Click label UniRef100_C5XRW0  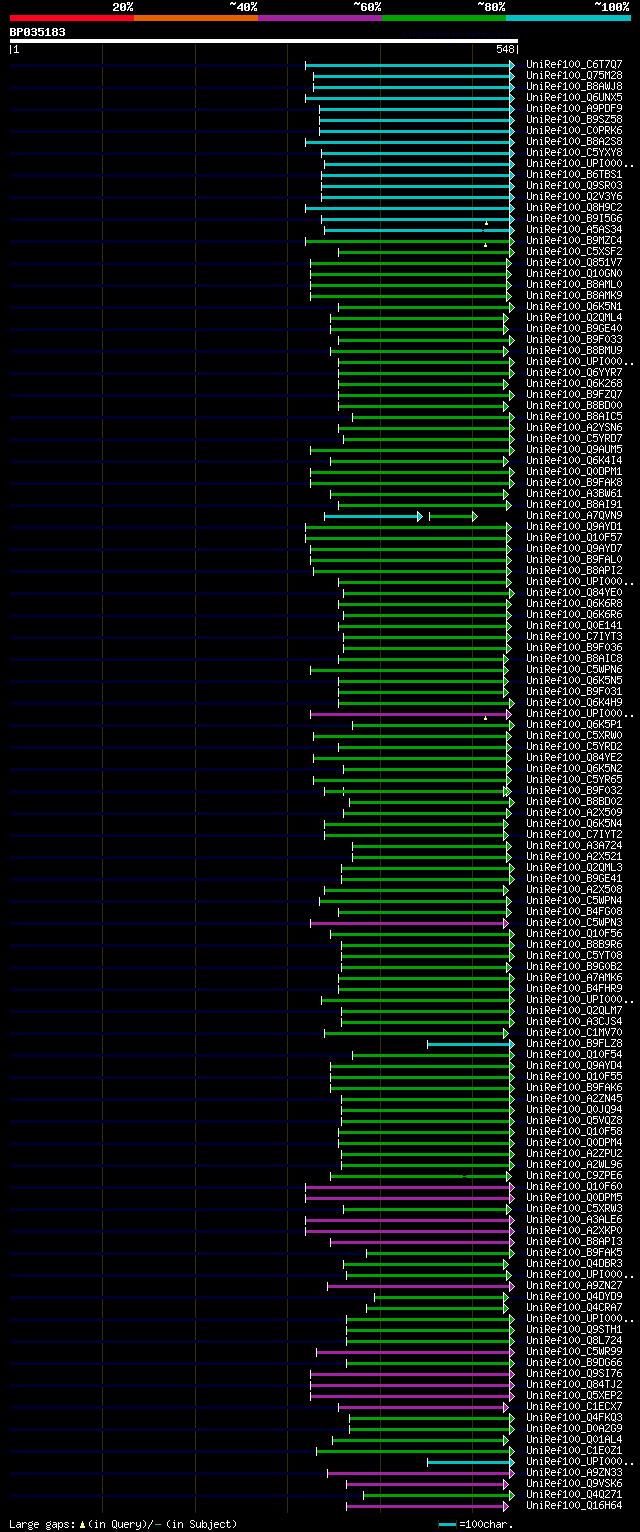pyautogui.click(x=574, y=735)
